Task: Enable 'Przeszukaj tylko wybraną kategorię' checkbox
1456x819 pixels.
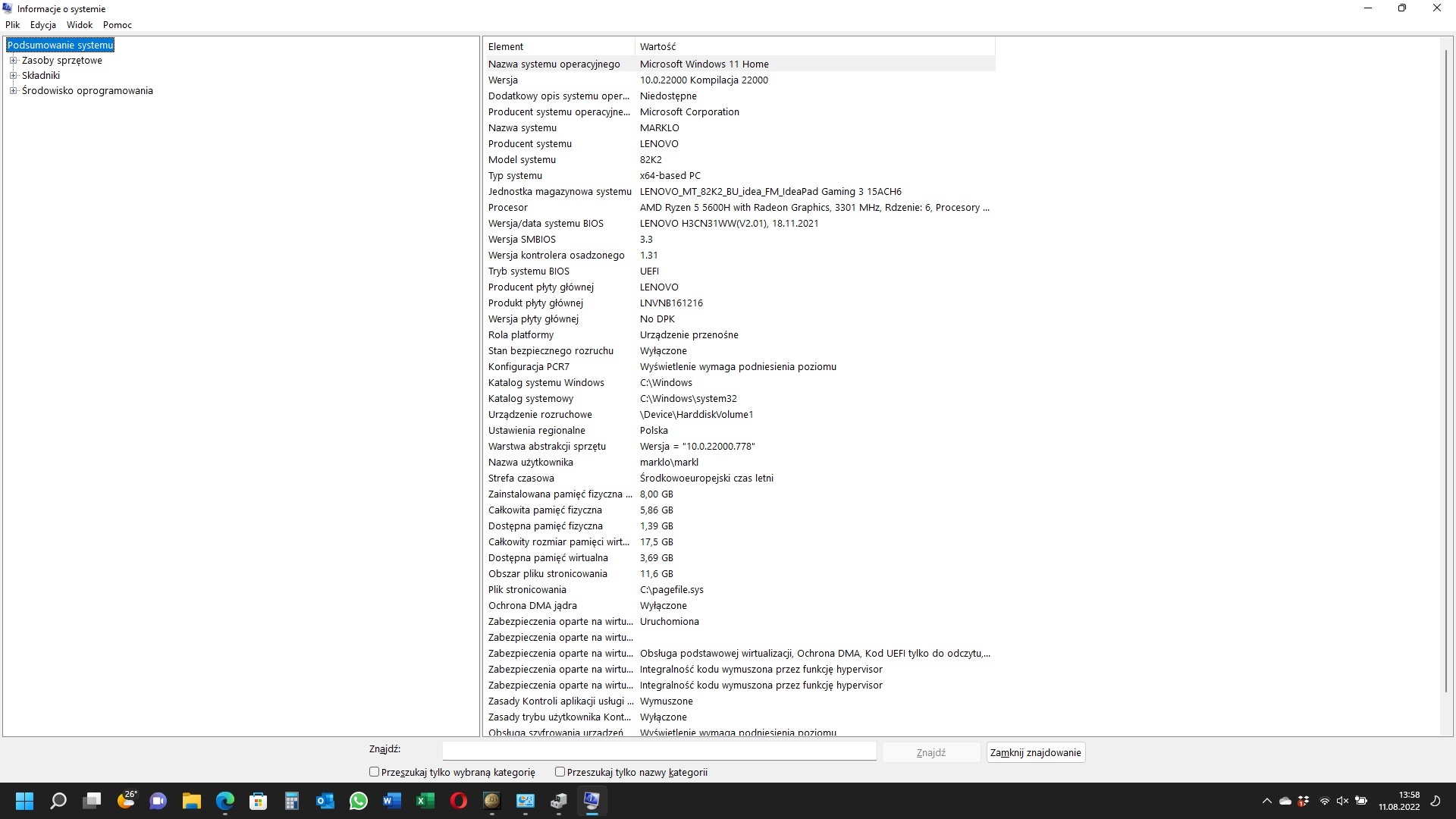Action: tap(374, 772)
